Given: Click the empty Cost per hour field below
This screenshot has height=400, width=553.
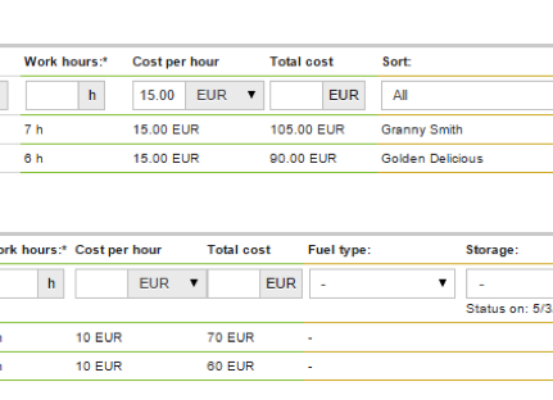Looking at the screenshot, I should tap(102, 284).
